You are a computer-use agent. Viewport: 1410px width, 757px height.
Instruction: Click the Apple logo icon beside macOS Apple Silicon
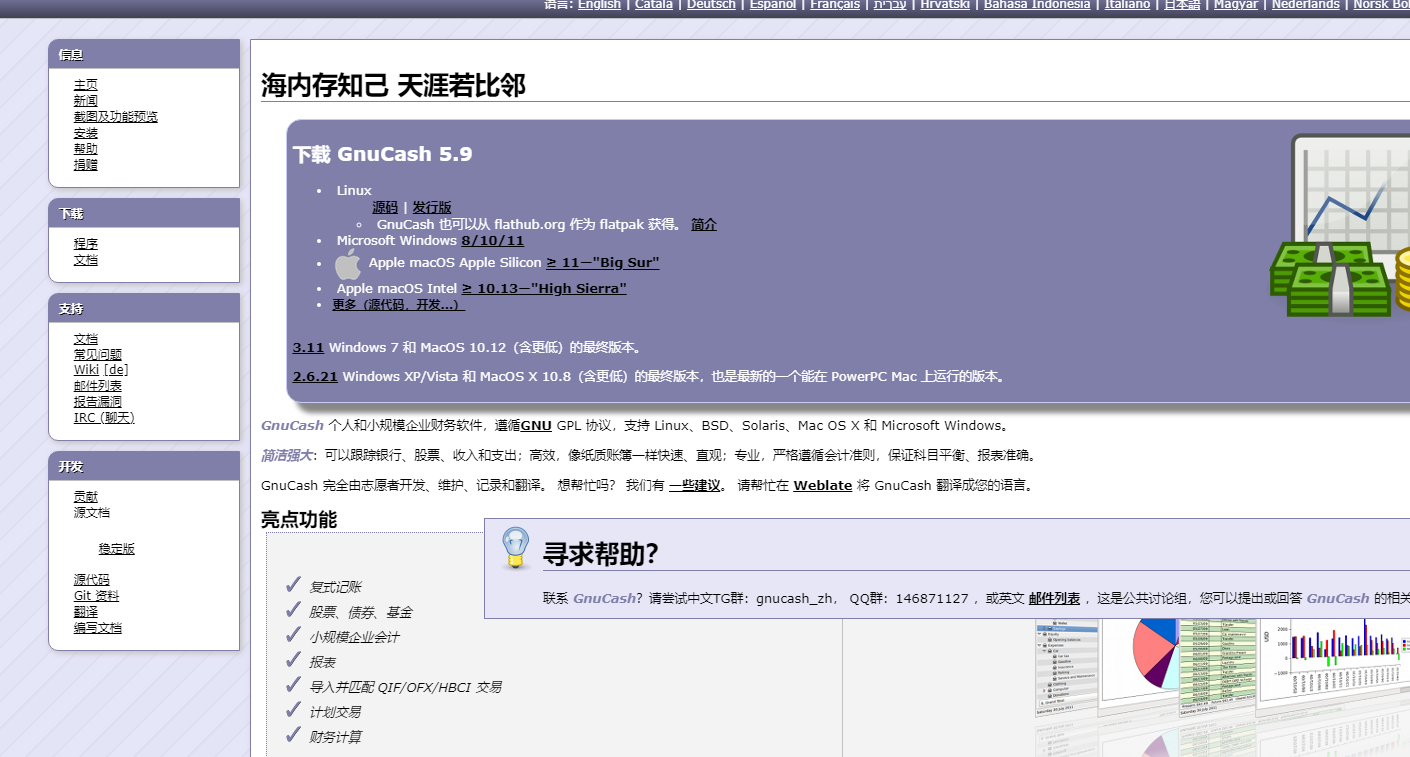tap(347, 264)
